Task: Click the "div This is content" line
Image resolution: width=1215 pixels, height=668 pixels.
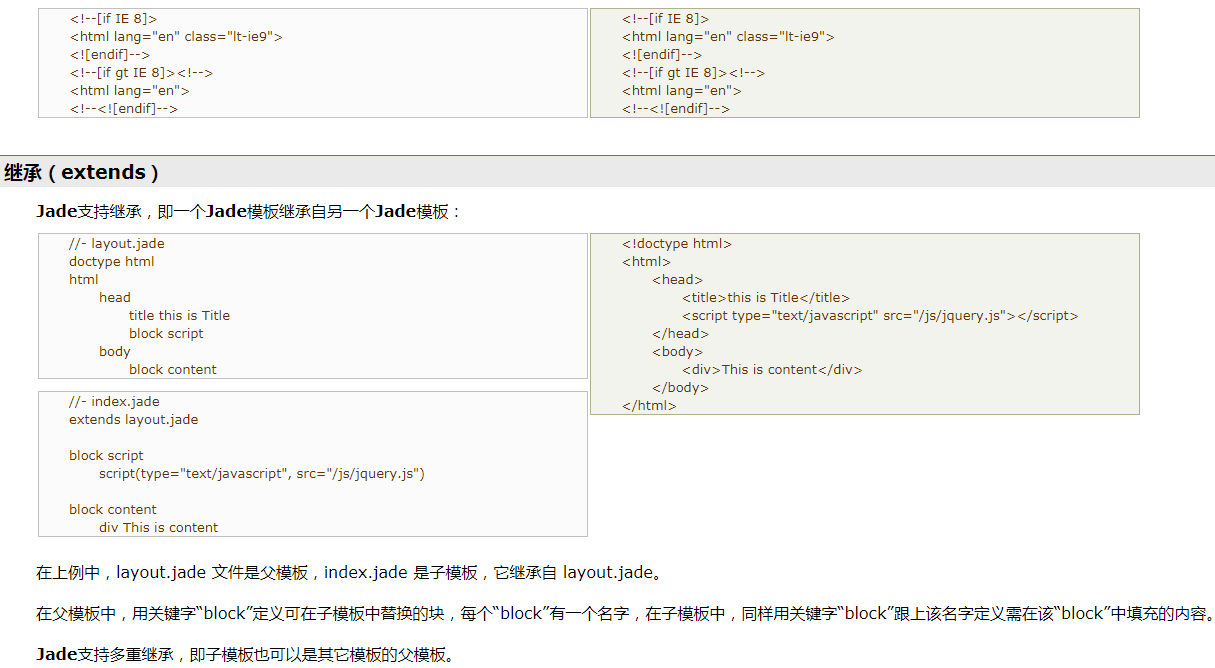Action: (158, 527)
